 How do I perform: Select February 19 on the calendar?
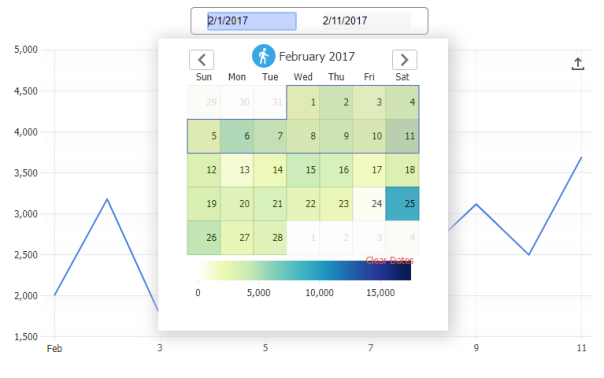204,204
